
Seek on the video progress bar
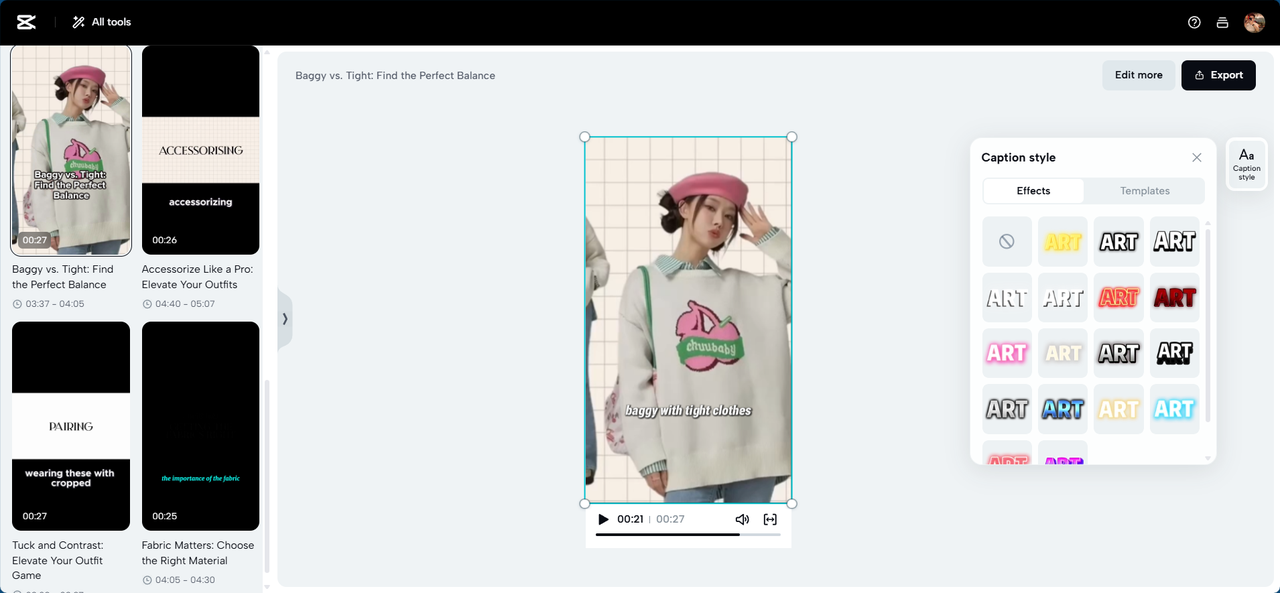pos(688,535)
